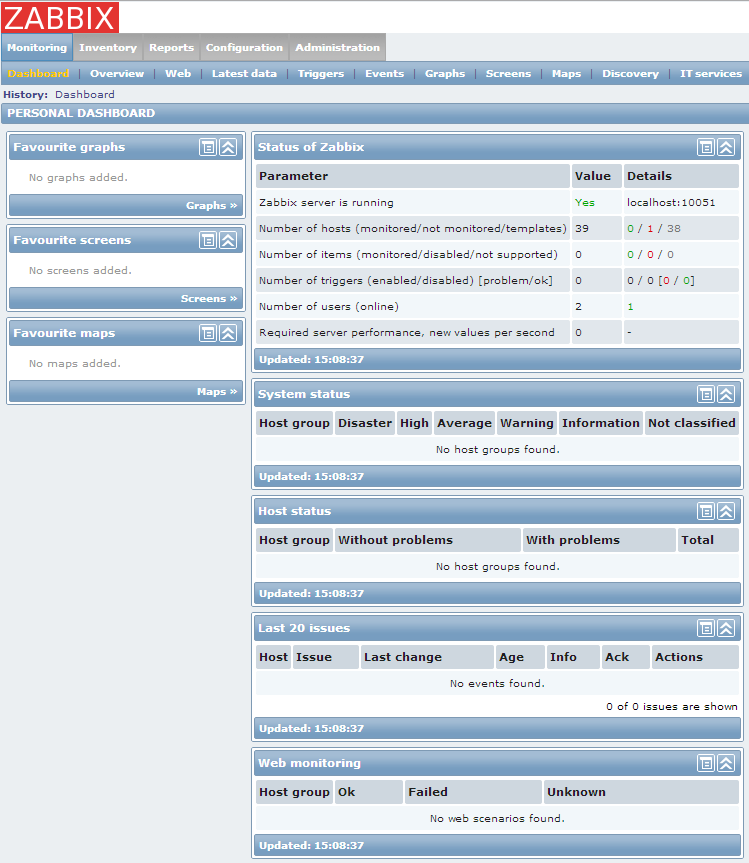Open the Overview submenu item
This screenshot has width=749, height=863.
(117, 74)
